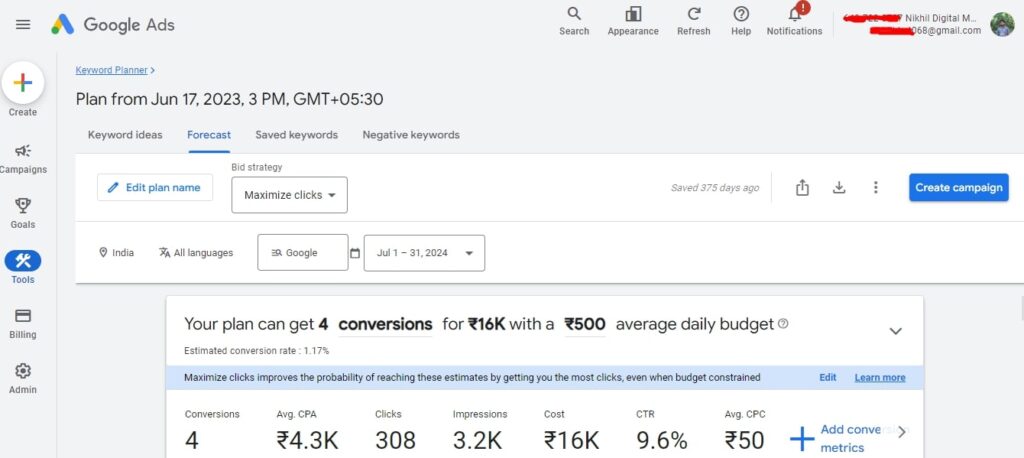Open Search in the top bar

point(574,21)
